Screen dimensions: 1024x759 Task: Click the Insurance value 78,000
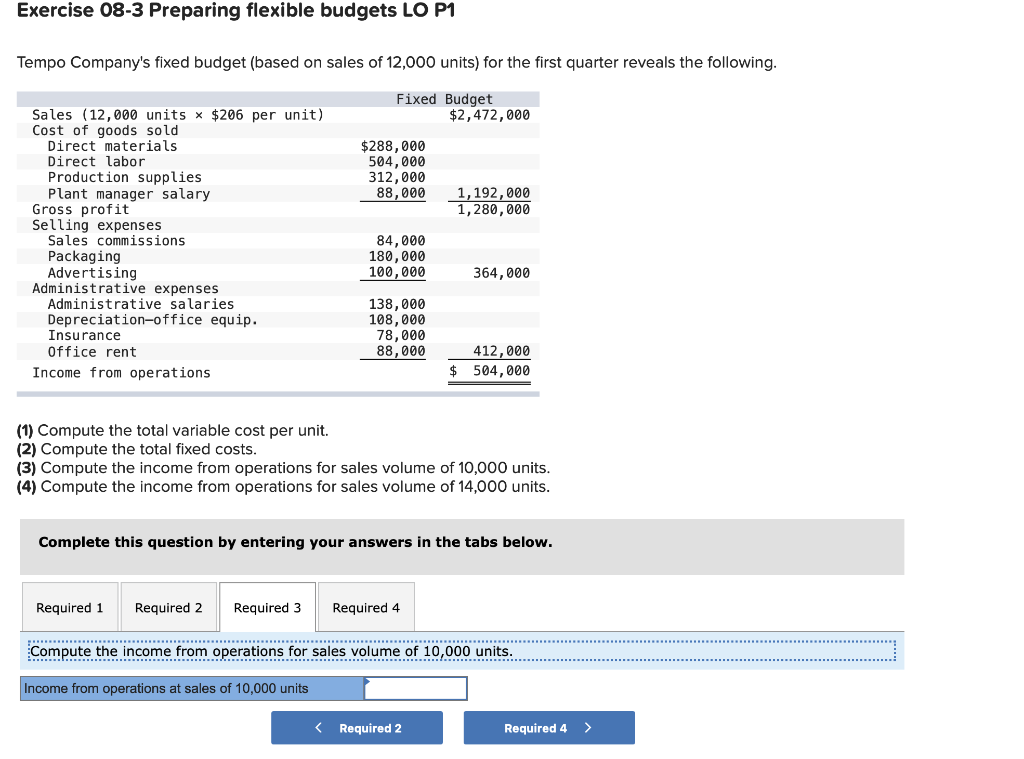401,336
